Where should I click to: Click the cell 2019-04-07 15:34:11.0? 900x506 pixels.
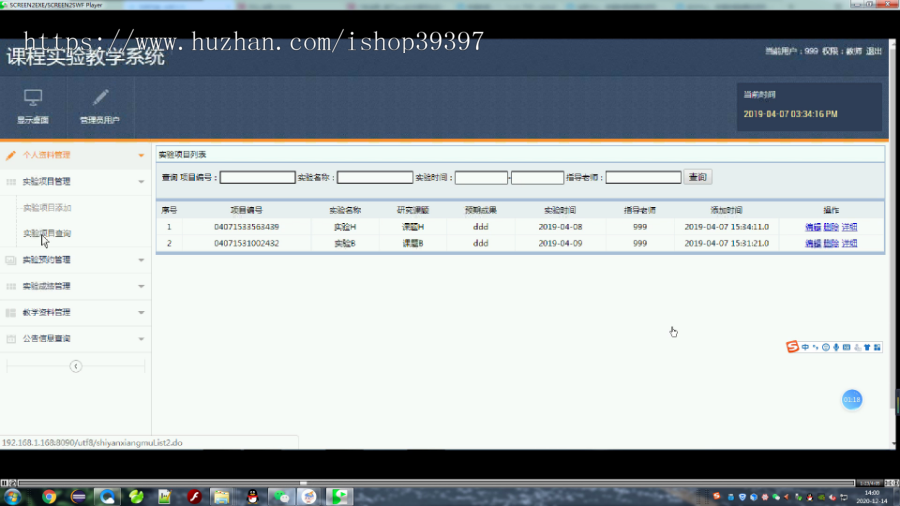[727, 227]
